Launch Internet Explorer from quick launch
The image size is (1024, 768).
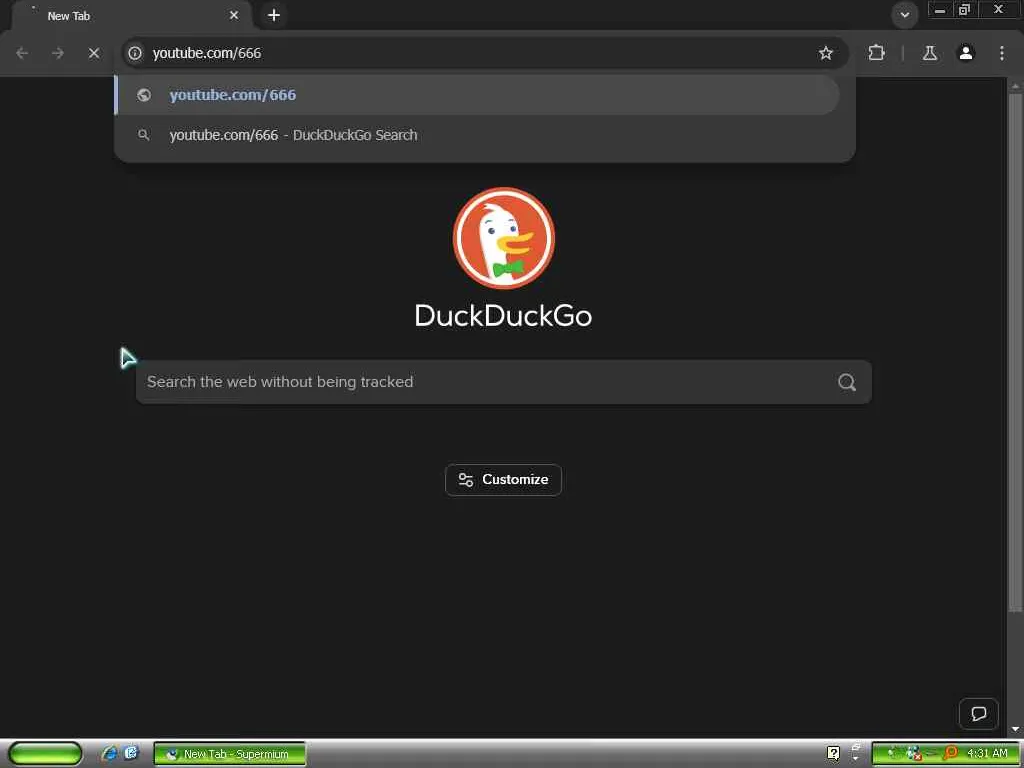click(109, 754)
